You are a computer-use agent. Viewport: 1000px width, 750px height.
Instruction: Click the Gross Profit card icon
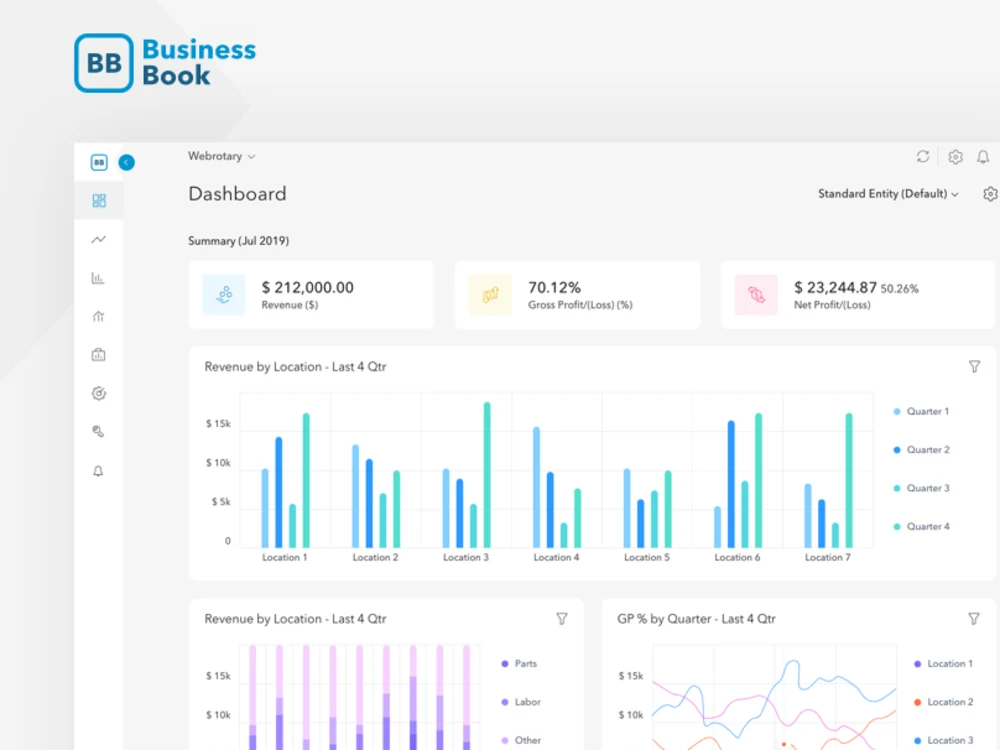(490, 295)
